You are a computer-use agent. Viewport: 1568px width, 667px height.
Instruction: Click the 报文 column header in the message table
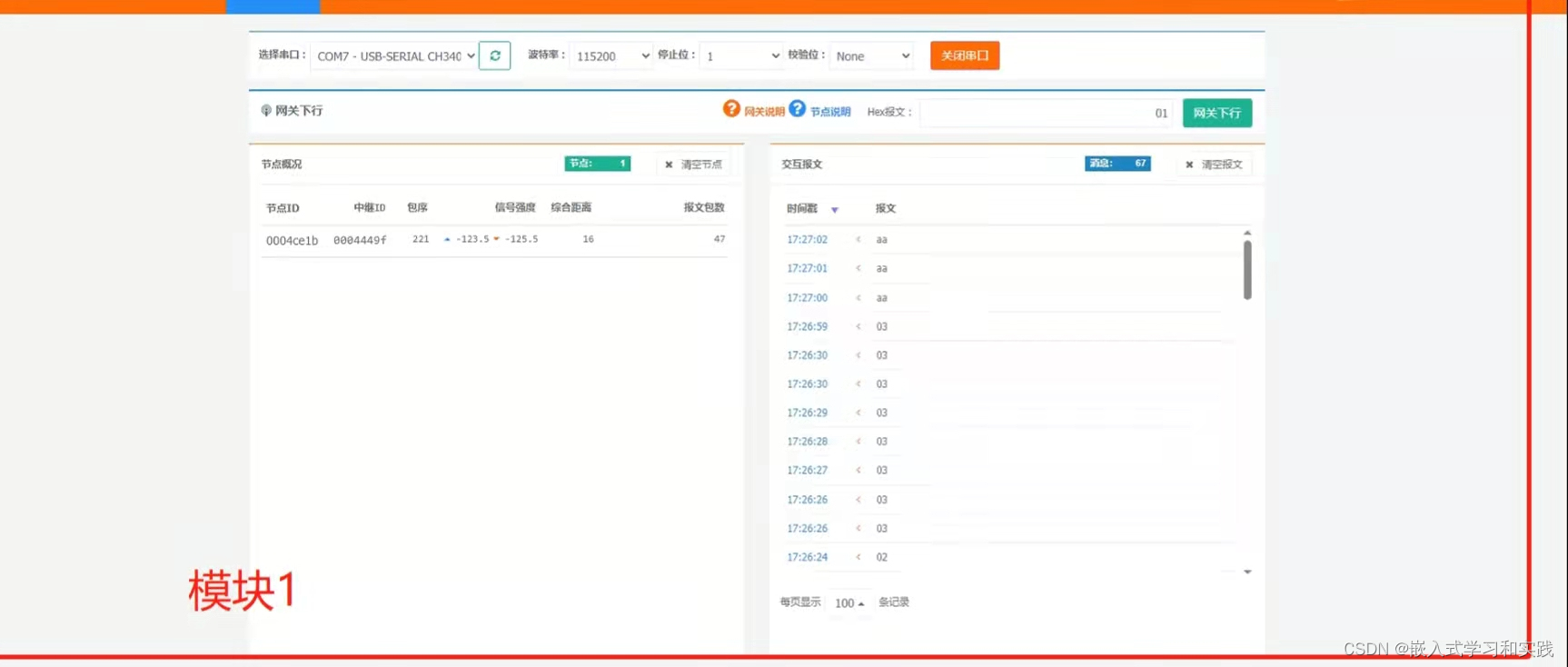886,209
